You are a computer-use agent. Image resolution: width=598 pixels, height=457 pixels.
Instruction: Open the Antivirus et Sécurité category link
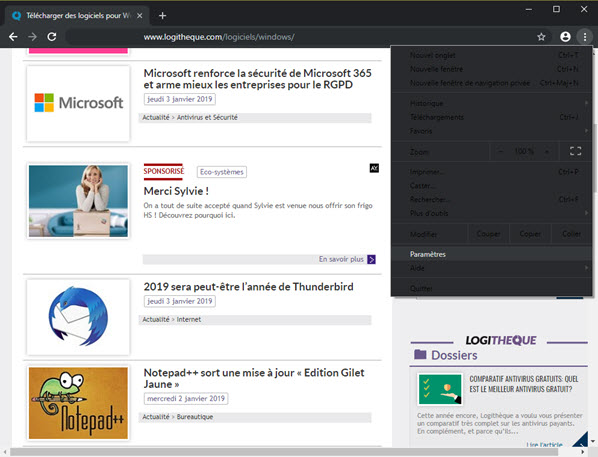coord(207,117)
